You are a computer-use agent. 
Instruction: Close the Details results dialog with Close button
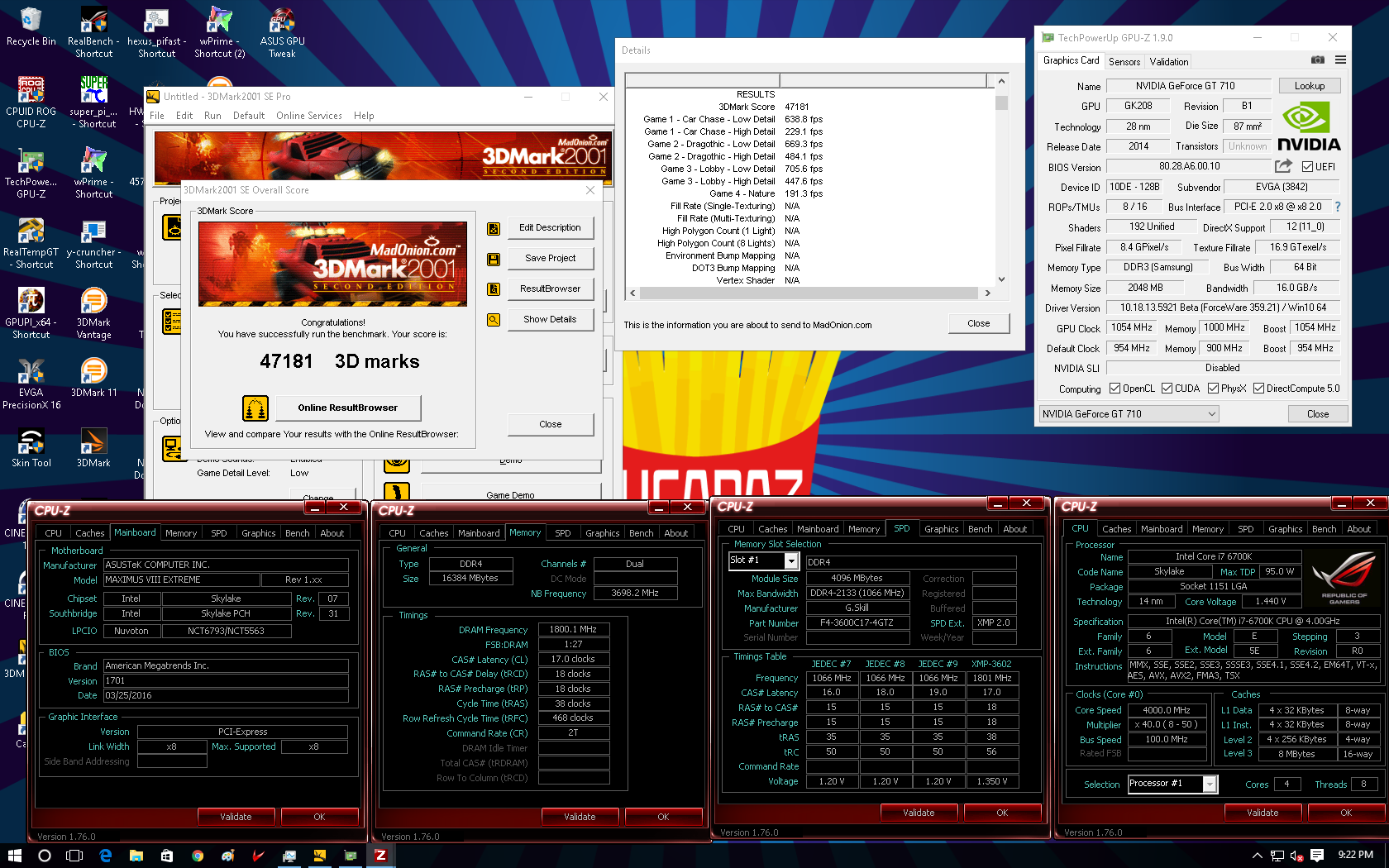[x=979, y=323]
